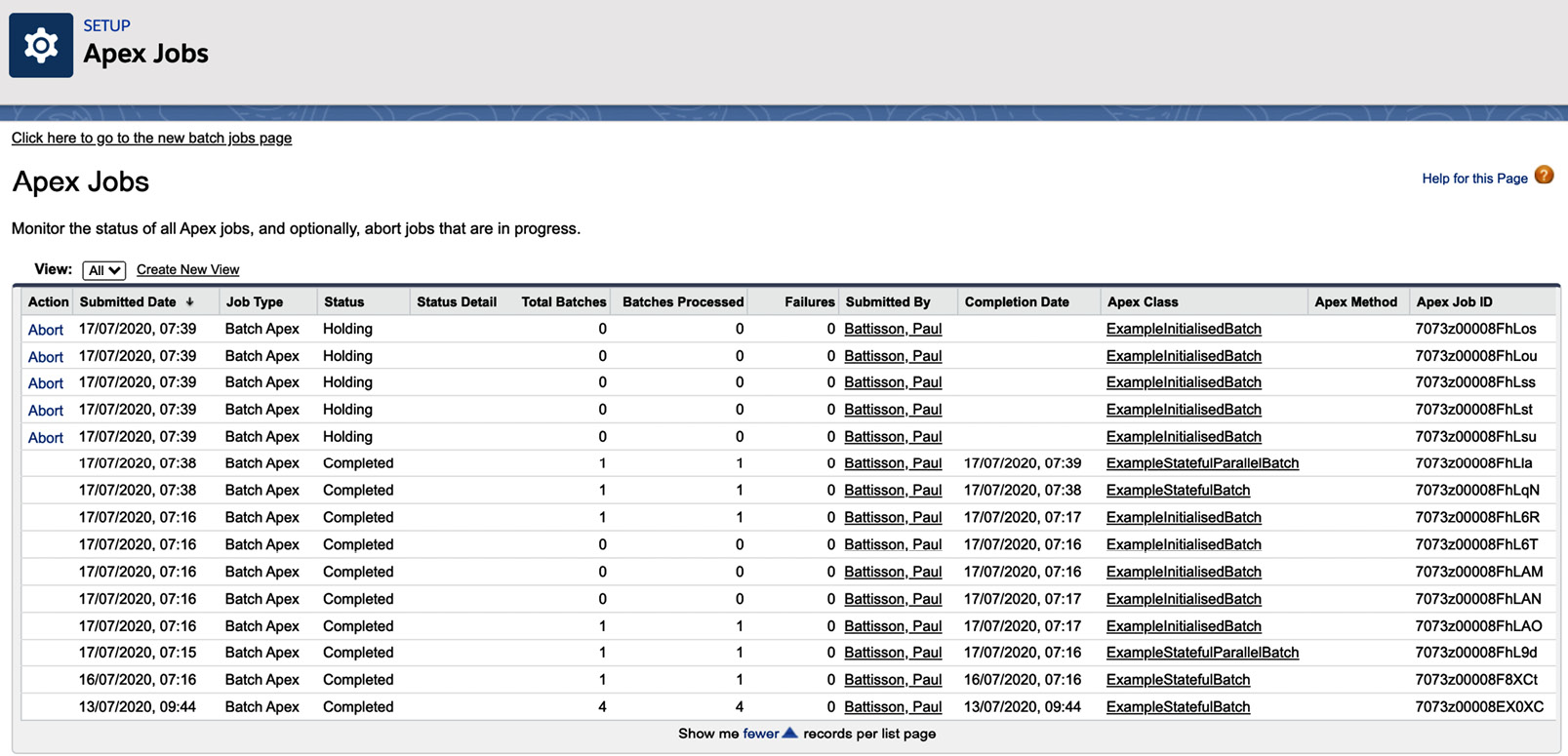The height and width of the screenshot is (756, 1568).
Task: Click Total Batches value 4 in EX0XC row
Action: coord(602,707)
